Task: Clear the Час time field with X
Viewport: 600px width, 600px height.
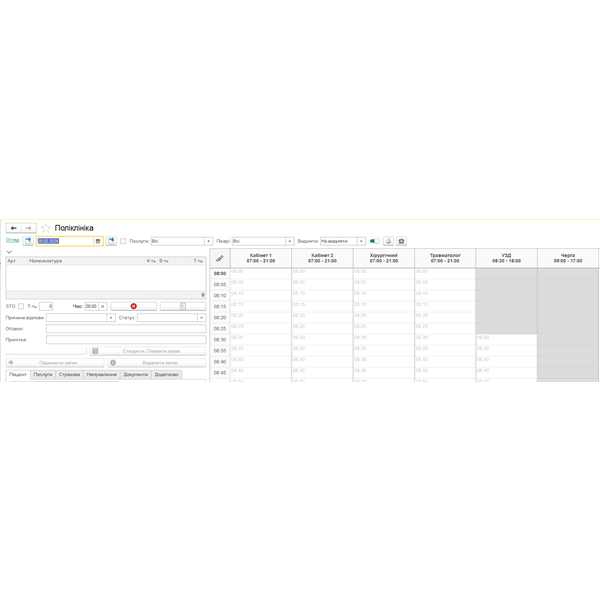Action: tap(102, 306)
